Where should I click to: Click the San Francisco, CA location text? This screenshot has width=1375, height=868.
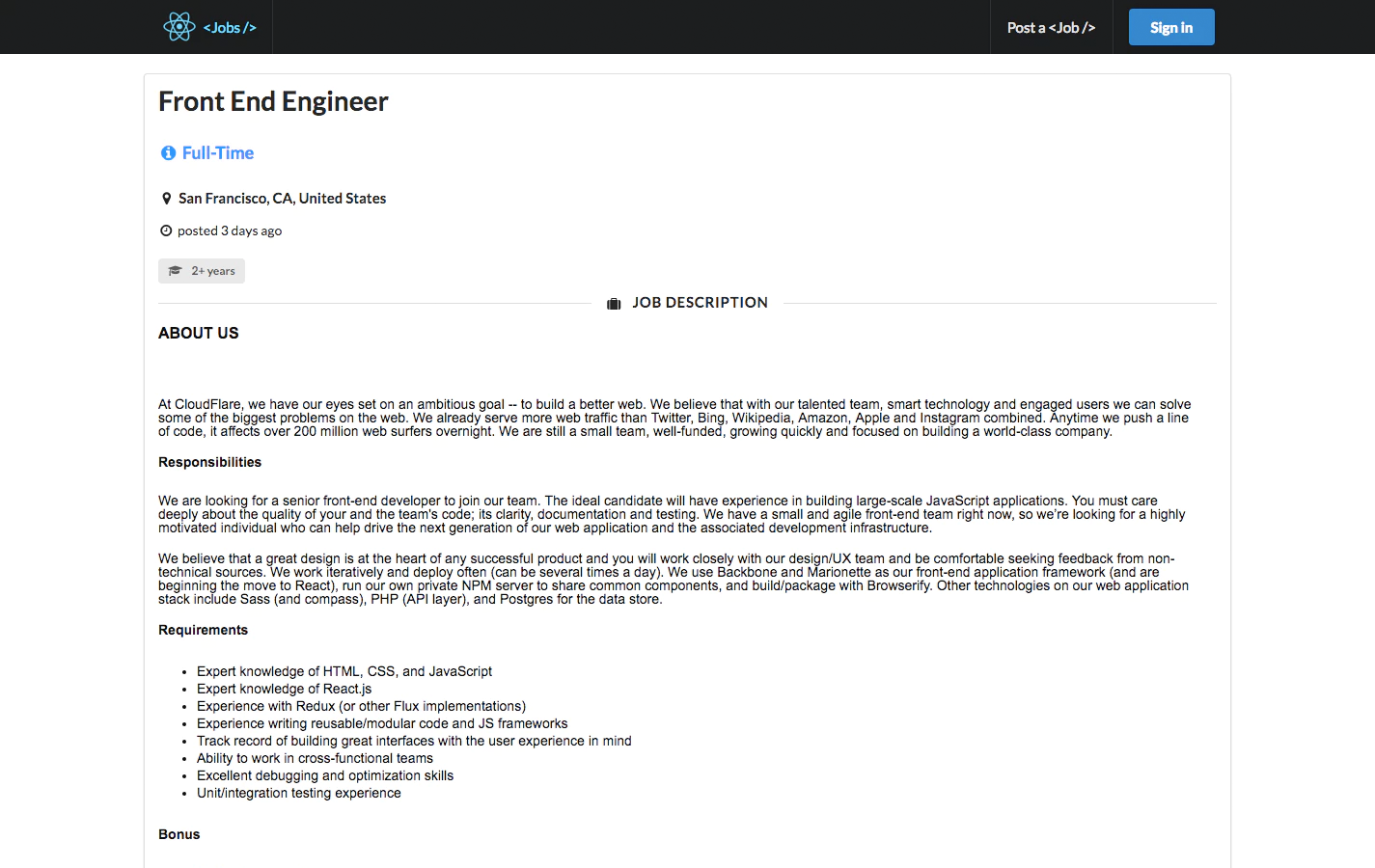[x=282, y=198]
